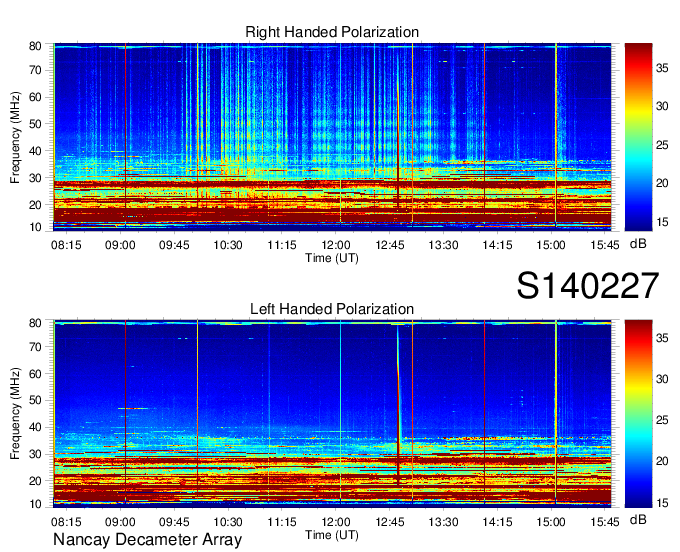The width and height of the screenshot is (680, 552).
Task: Click the 25 value on Right Handed colorbar
Action: pos(662,145)
